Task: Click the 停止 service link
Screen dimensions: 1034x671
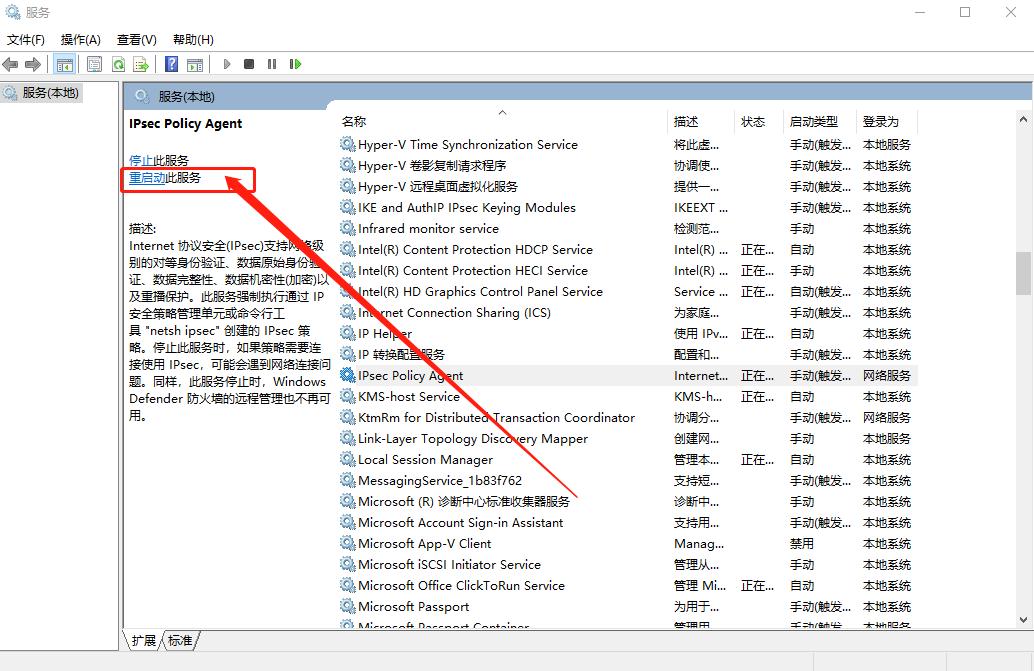Action: tap(141, 160)
